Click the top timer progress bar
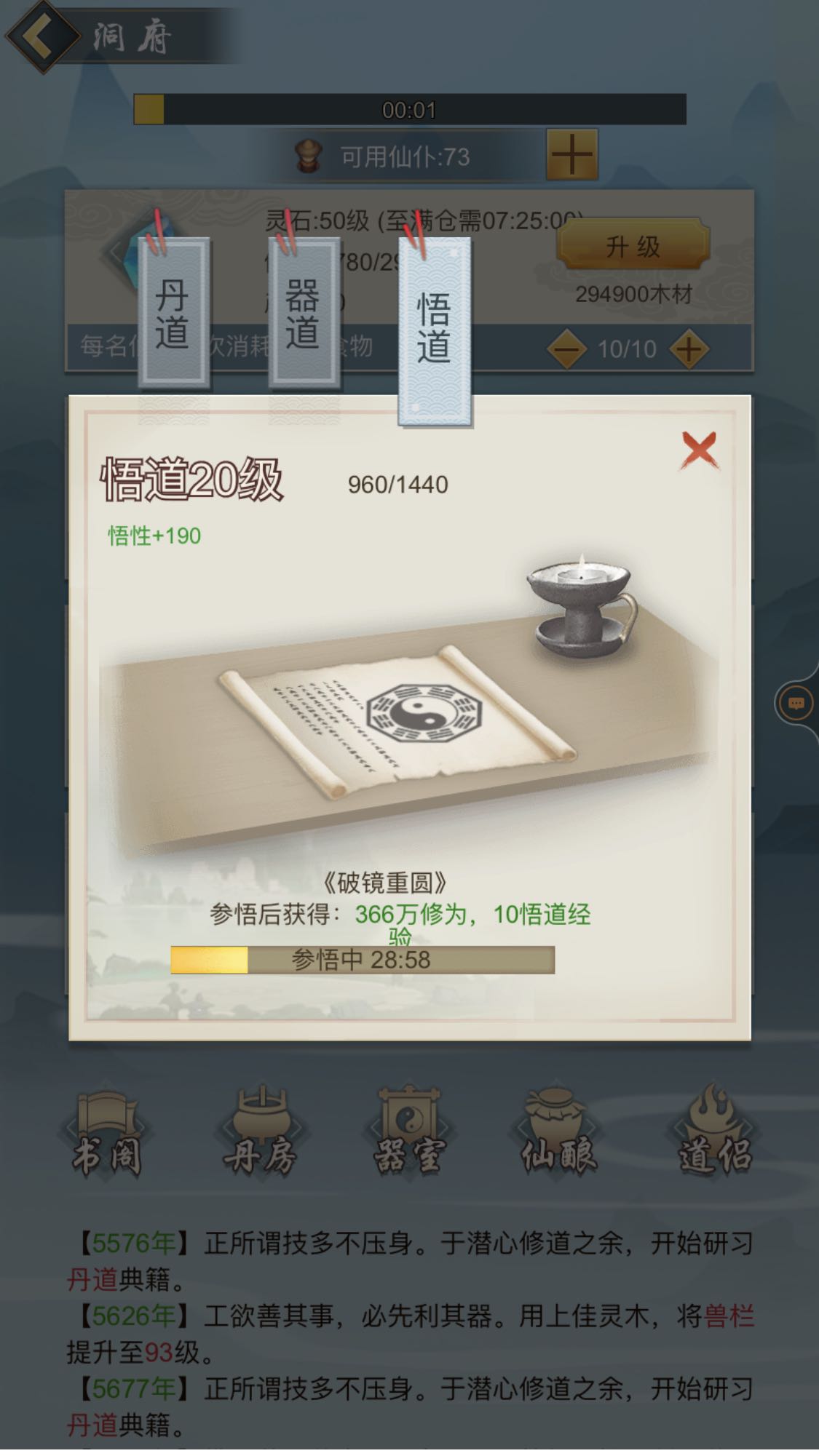The image size is (819, 1456). [x=410, y=109]
